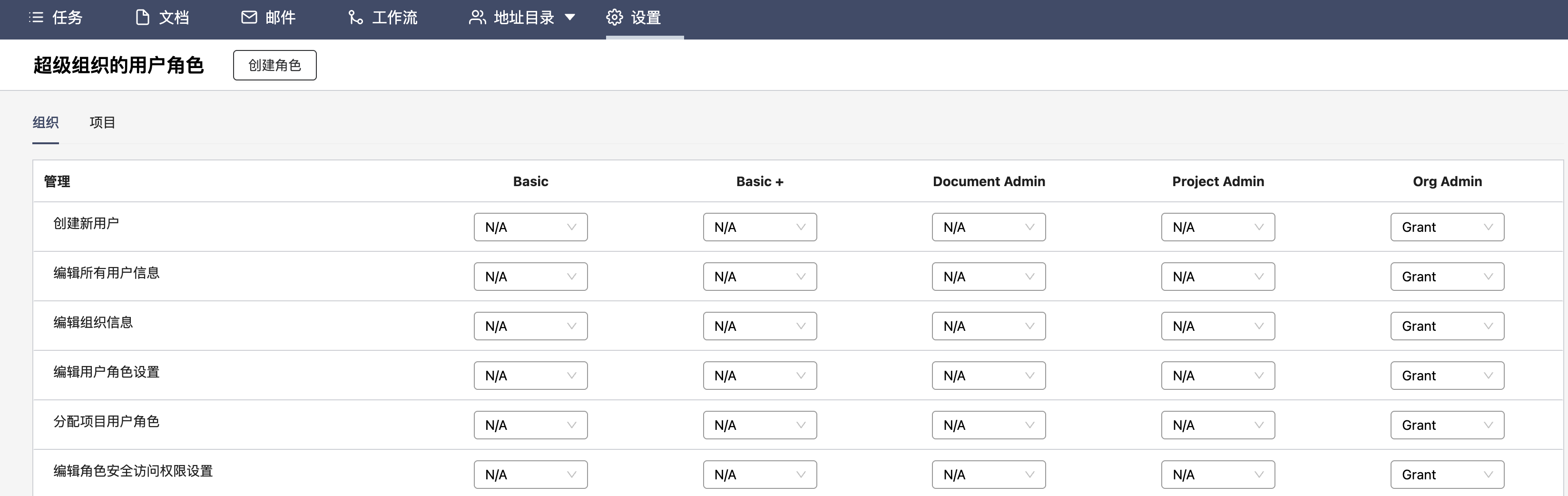Open Org Admin dropdown for 创建新用户
Image resolution: width=1568 pixels, height=496 pixels.
[x=1447, y=227]
